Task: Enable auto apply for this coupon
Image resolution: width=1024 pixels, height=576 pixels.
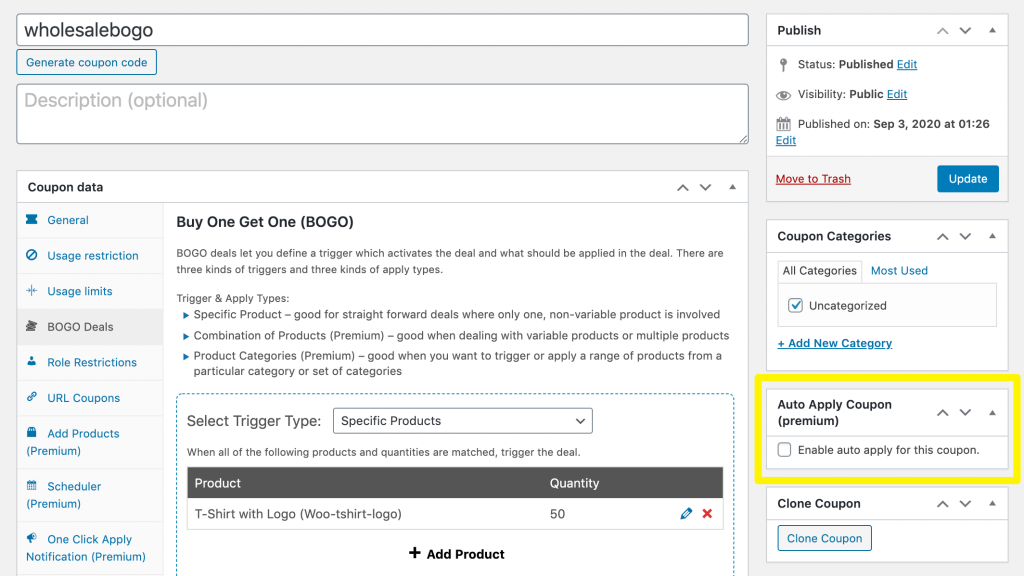Action: tap(785, 450)
